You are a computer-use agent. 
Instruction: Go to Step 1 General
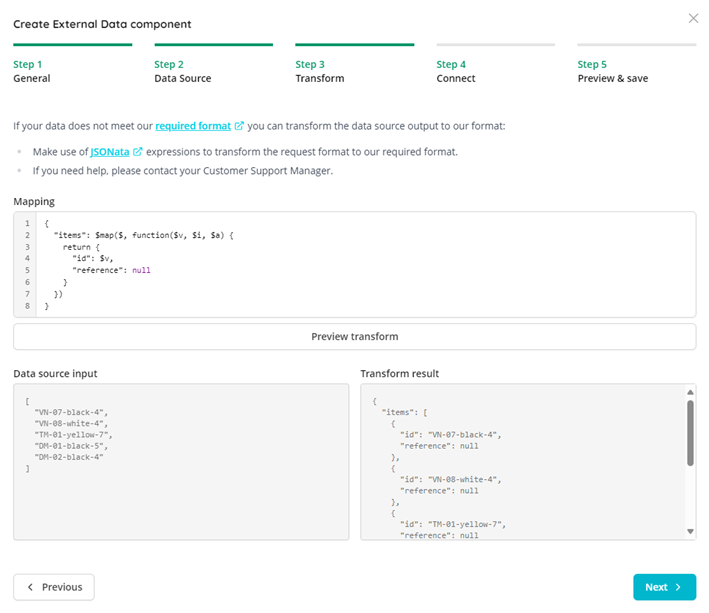point(32,71)
